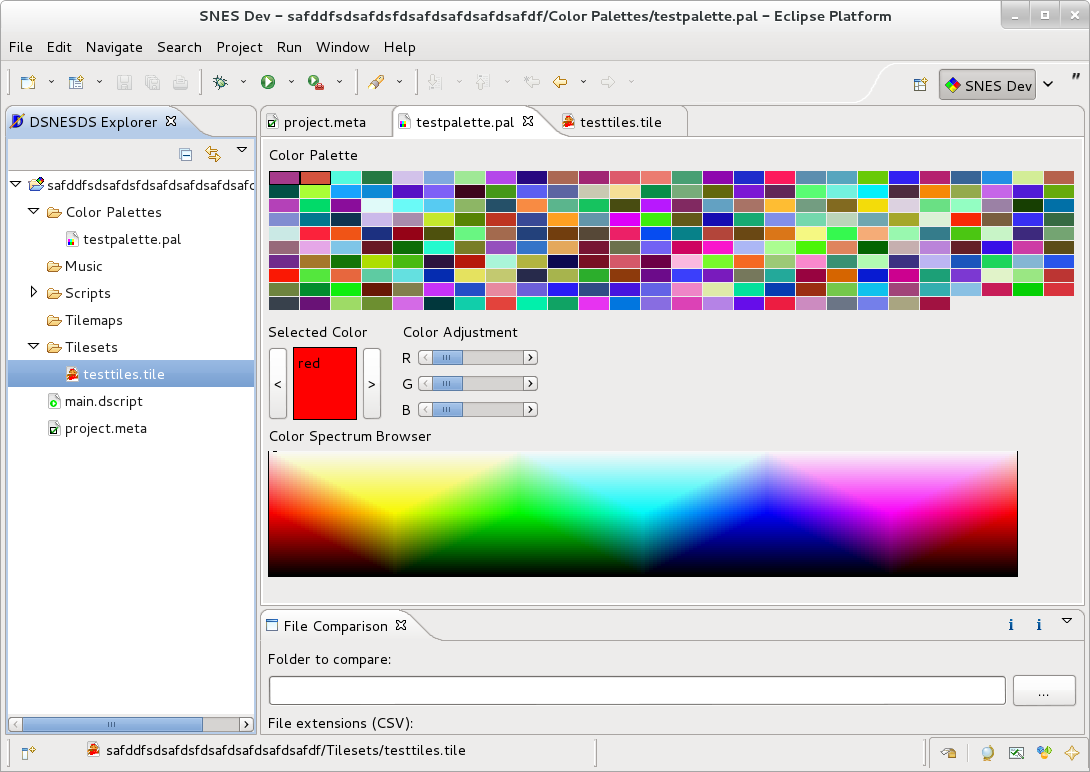
Task: Click the yellow Back navigation arrow
Action: tap(560, 82)
